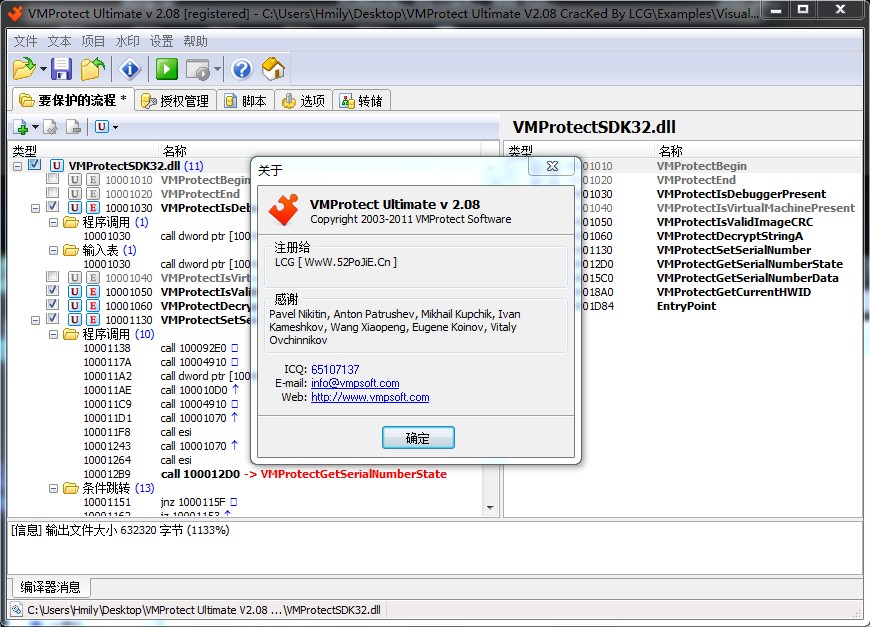Image resolution: width=870 pixels, height=627 pixels.
Task: Start compilation with the green play icon
Action: pos(166,69)
